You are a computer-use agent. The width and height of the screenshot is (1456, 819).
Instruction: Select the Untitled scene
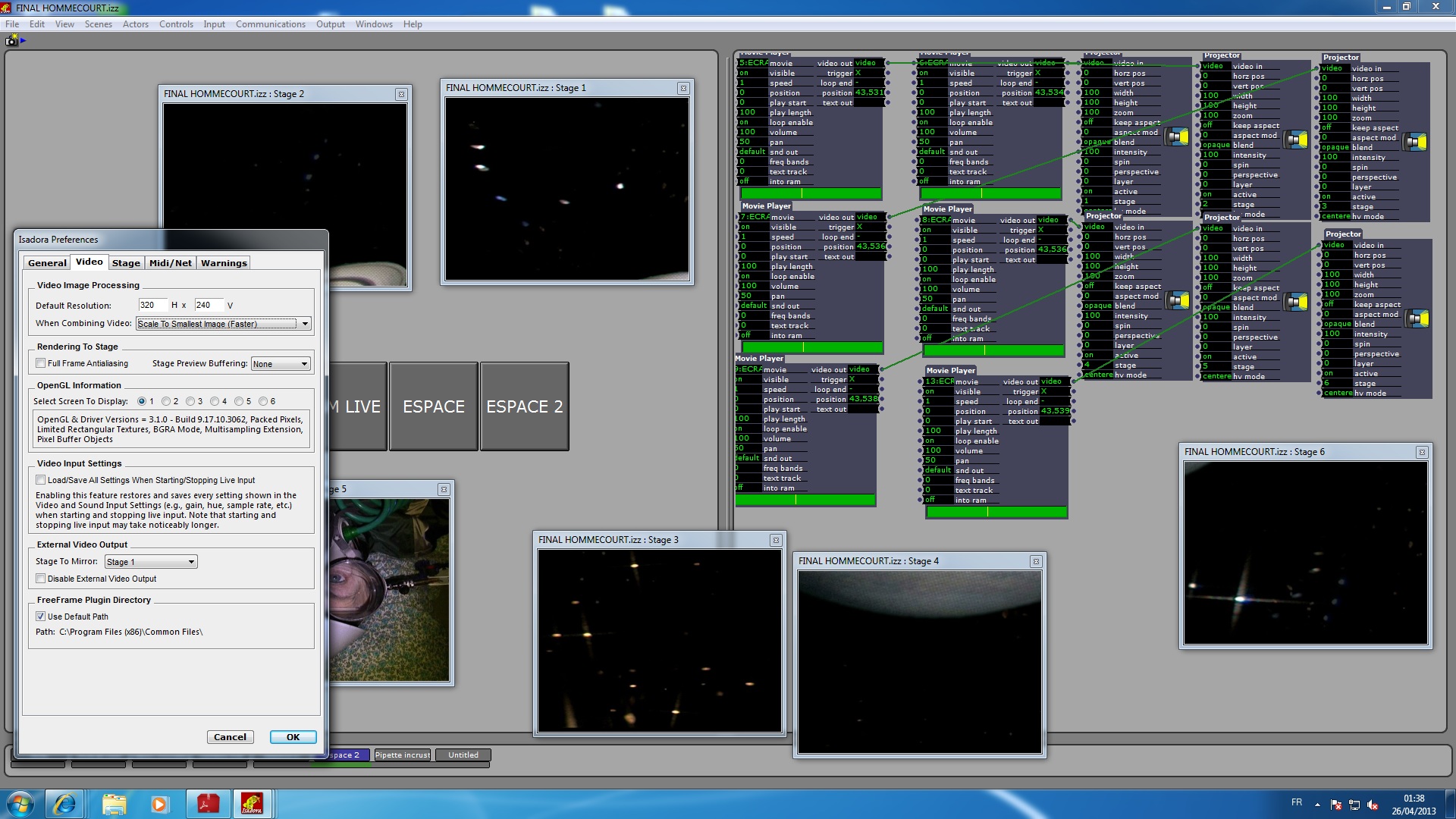tap(463, 755)
